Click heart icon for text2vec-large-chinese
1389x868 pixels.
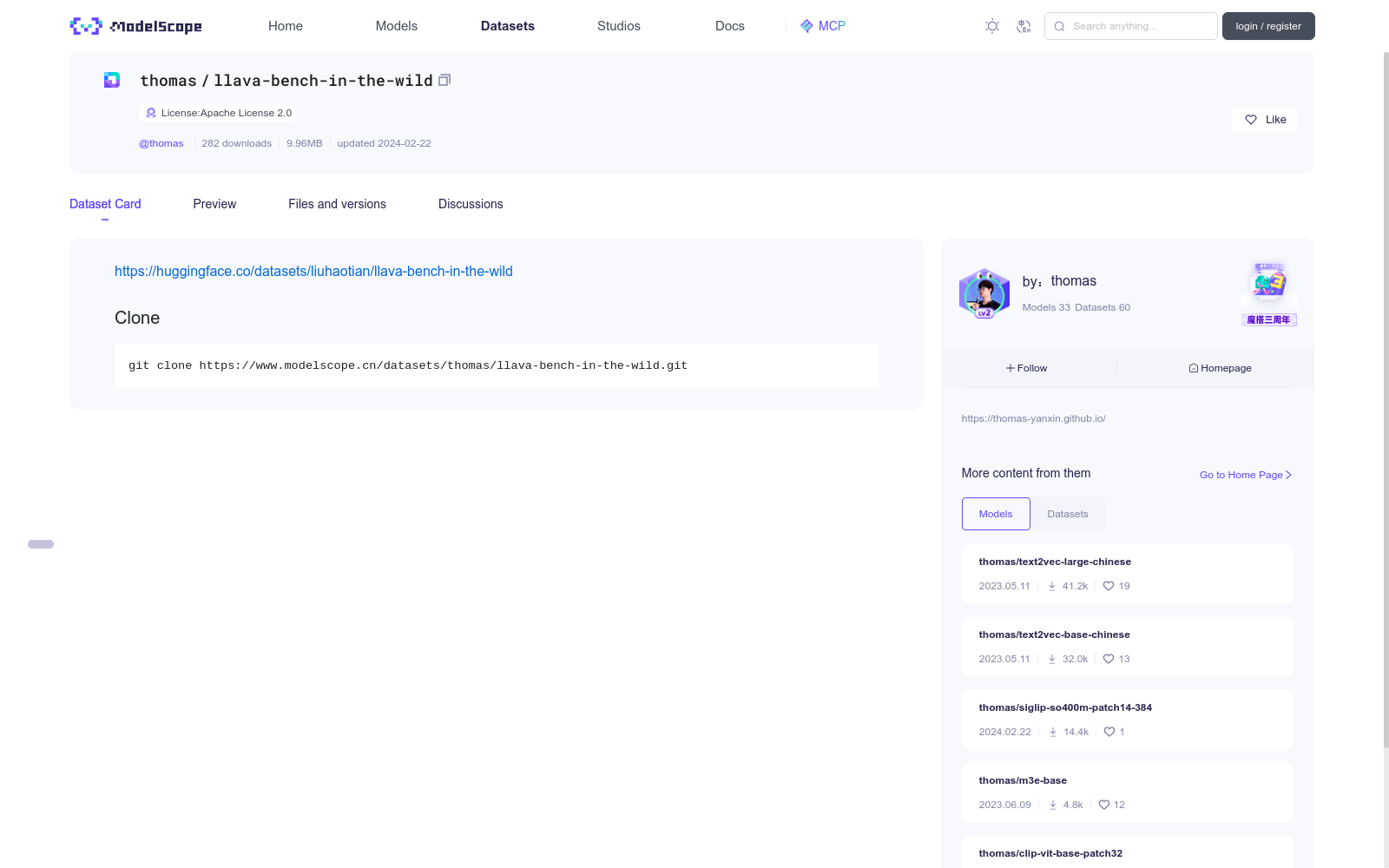[1109, 586]
